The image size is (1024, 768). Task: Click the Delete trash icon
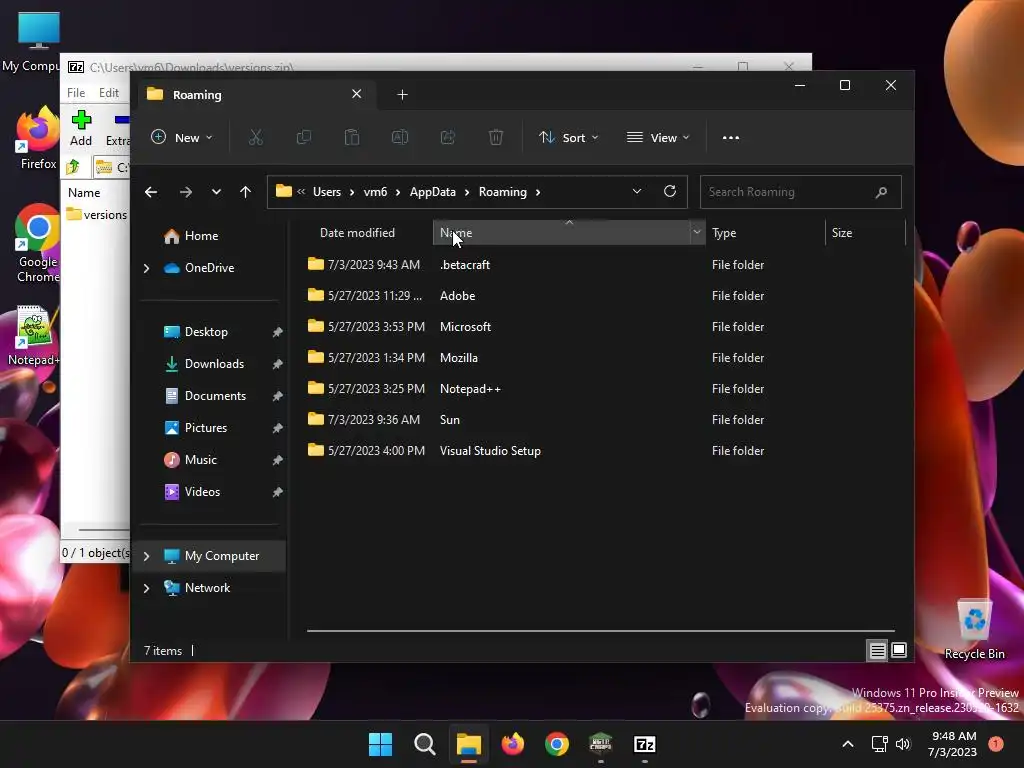[x=496, y=138]
